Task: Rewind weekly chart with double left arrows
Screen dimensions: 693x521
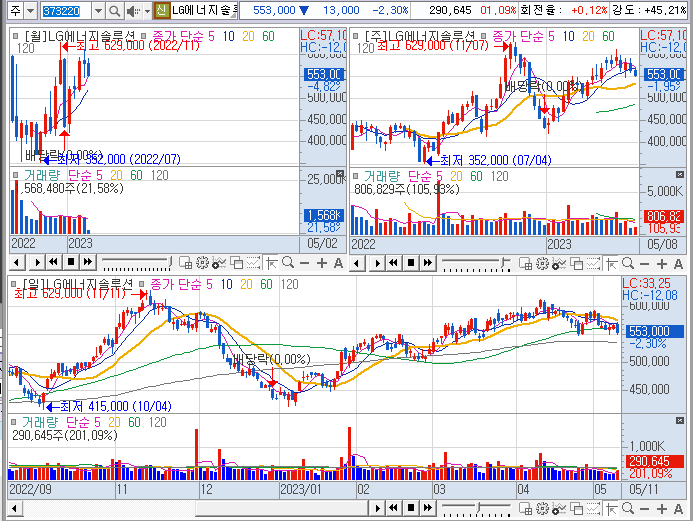Action: pos(393,263)
